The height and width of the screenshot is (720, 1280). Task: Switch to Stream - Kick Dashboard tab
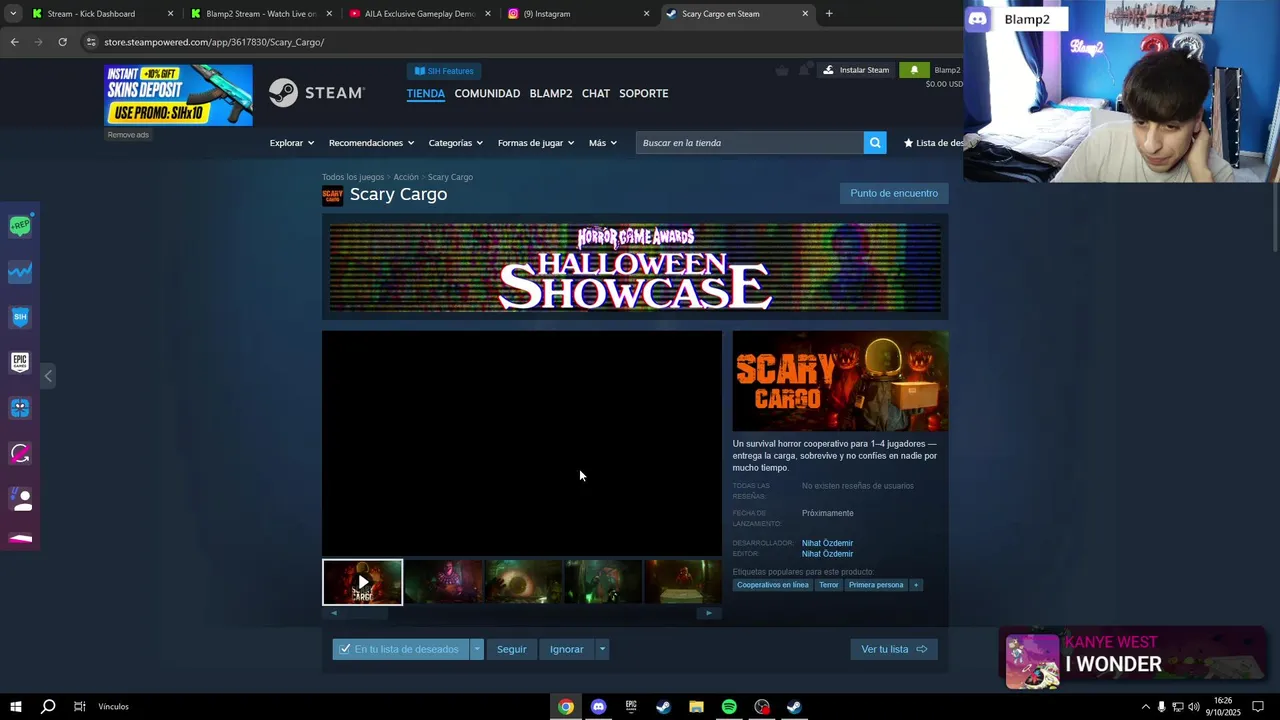(100, 14)
